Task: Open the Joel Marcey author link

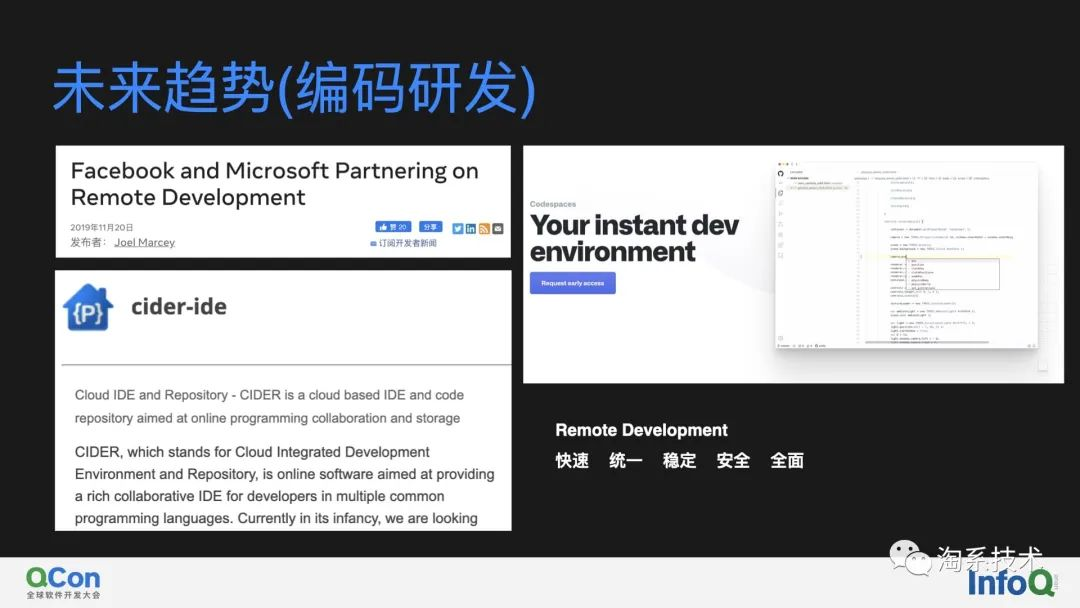Action: (145, 242)
